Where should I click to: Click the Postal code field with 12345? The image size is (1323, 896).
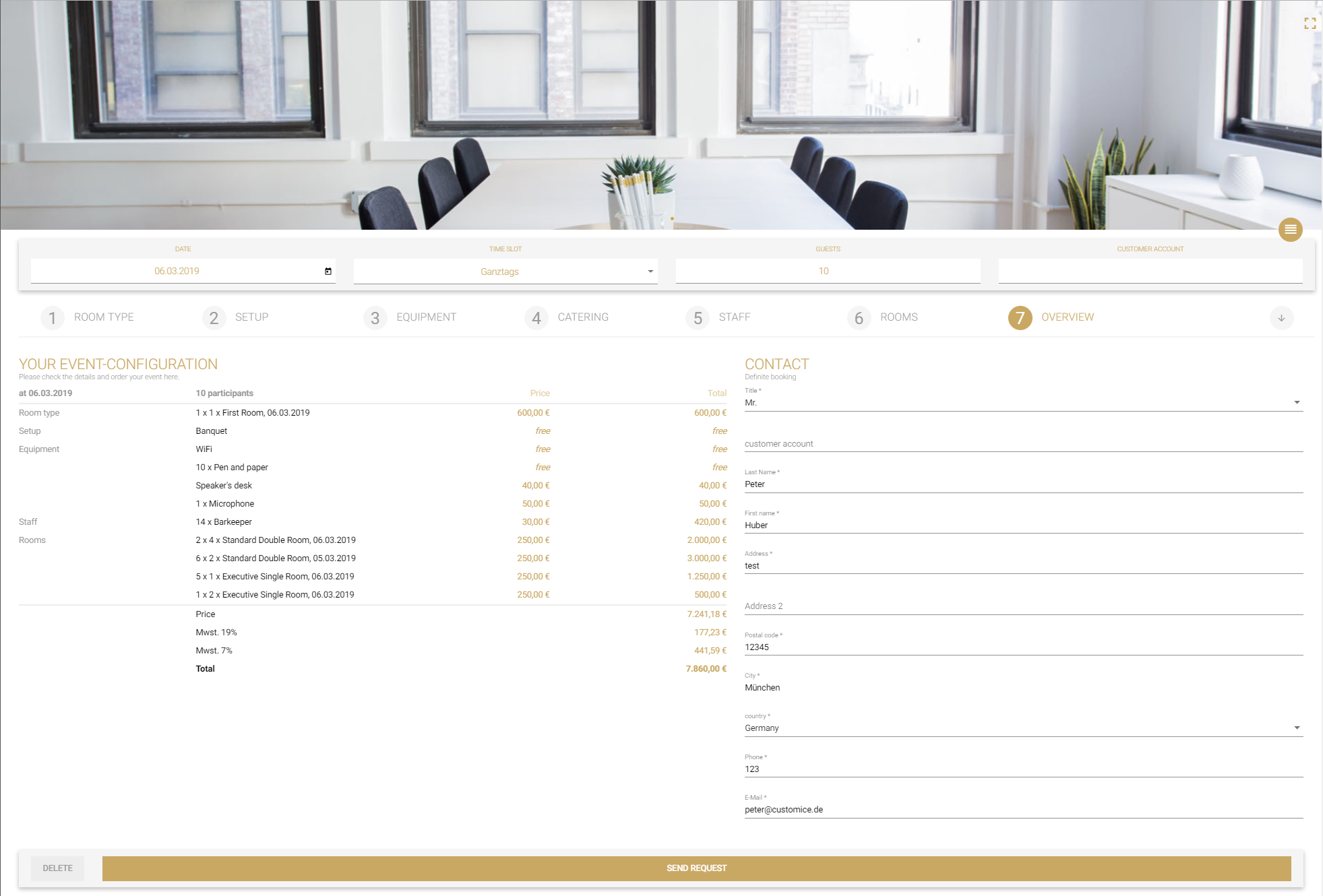click(1024, 647)
